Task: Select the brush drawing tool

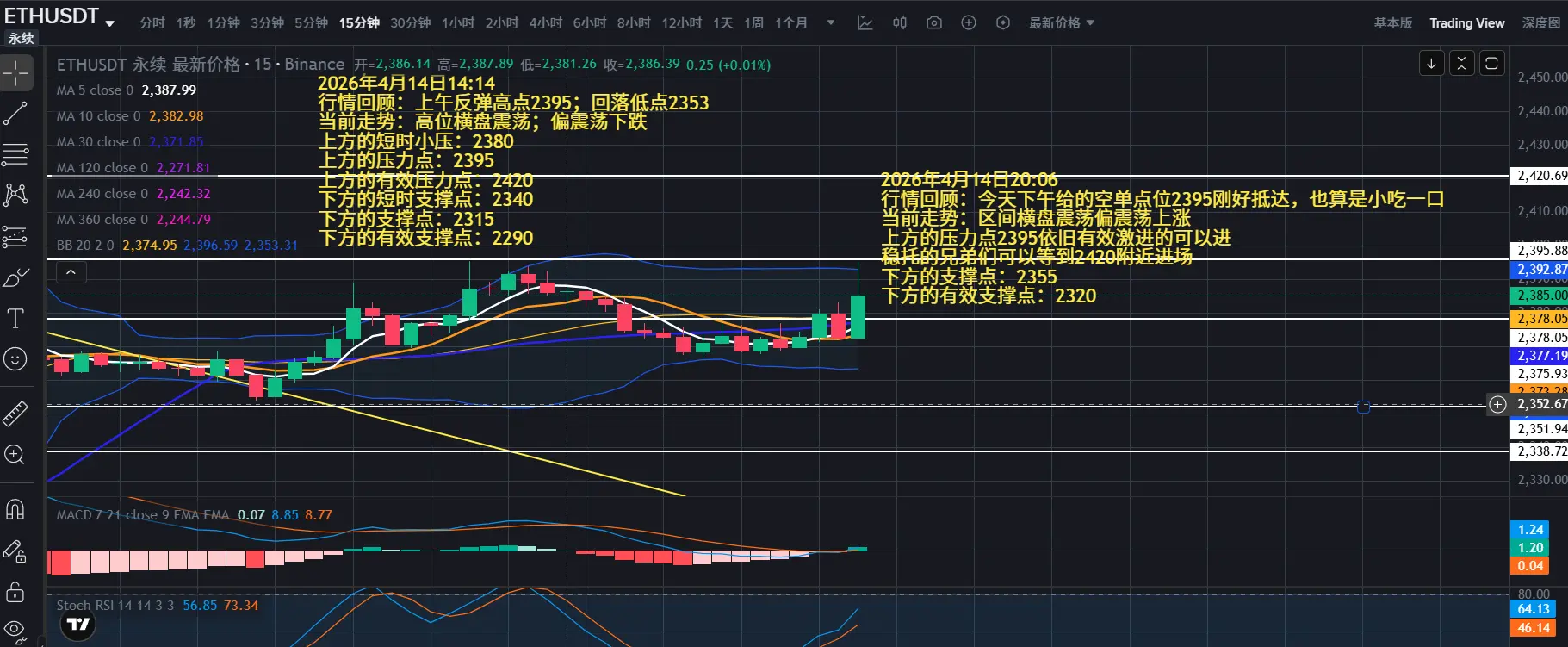Action: [15, 277]
